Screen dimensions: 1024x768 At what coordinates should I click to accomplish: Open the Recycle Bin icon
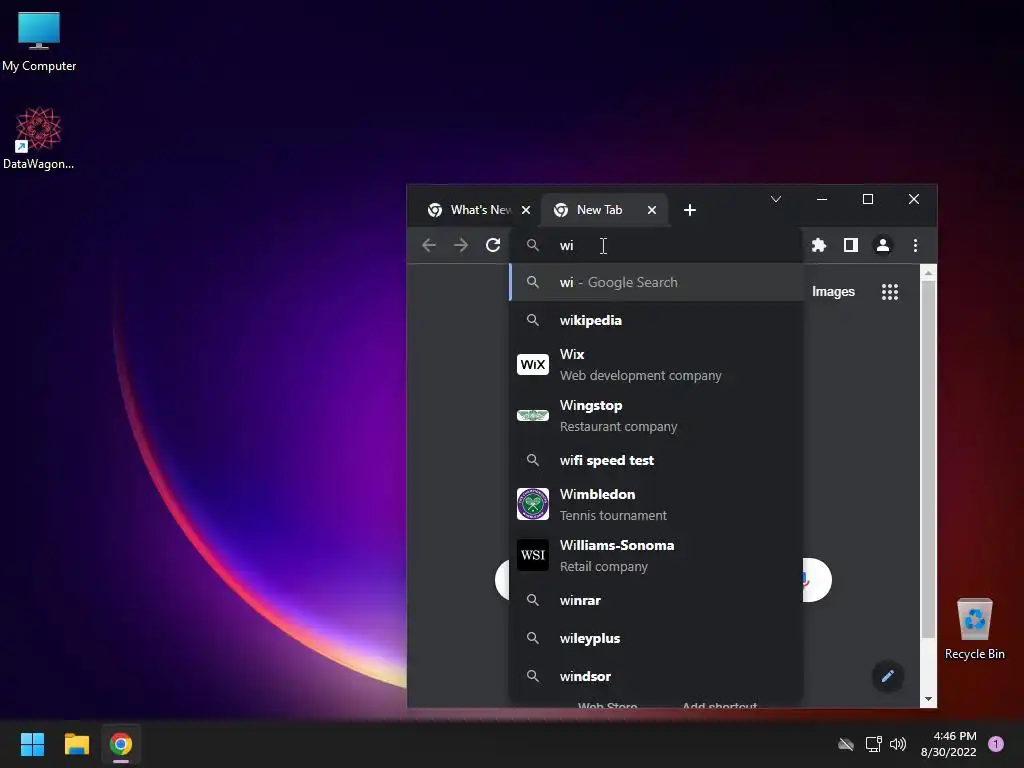[x=974, y=629]
